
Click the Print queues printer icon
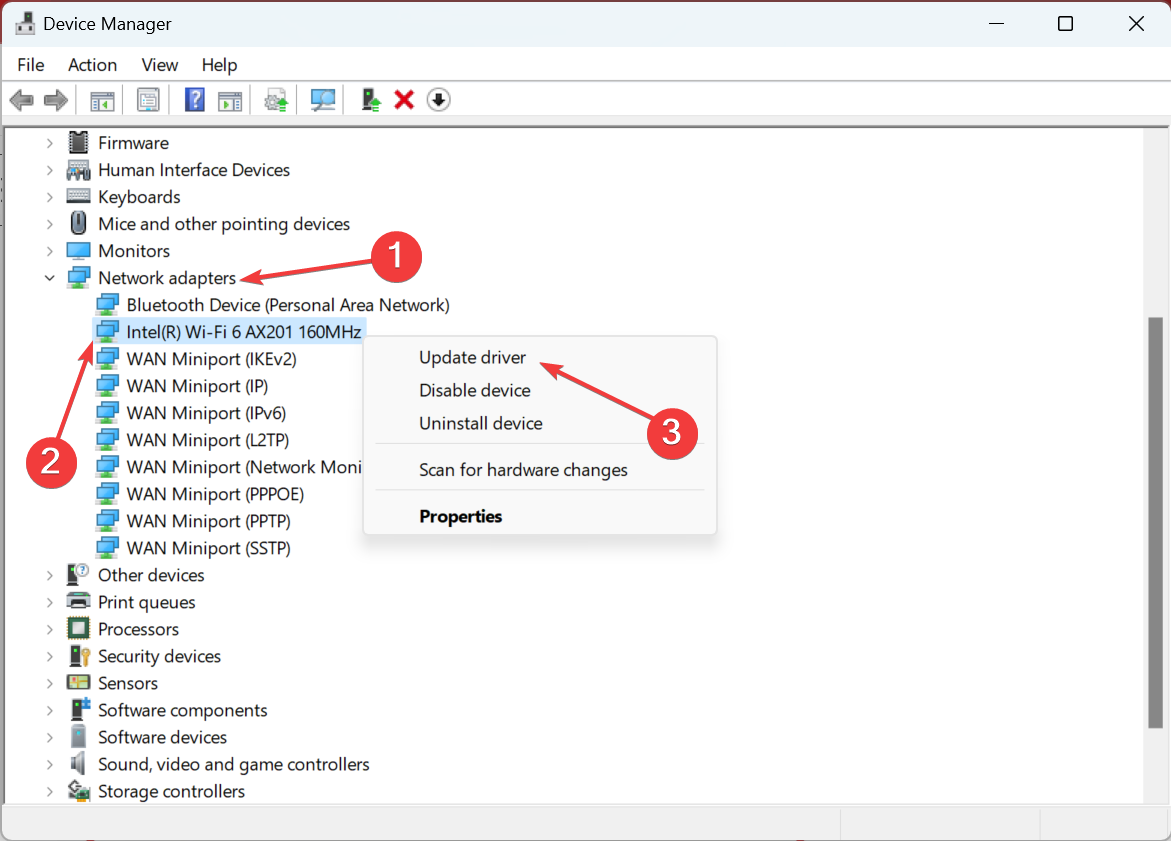pos(78,601)
